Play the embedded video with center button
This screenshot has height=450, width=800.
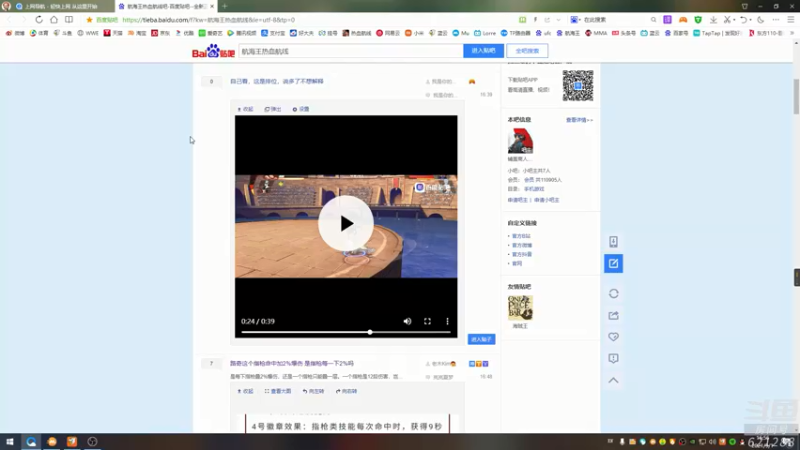(346, 223)
